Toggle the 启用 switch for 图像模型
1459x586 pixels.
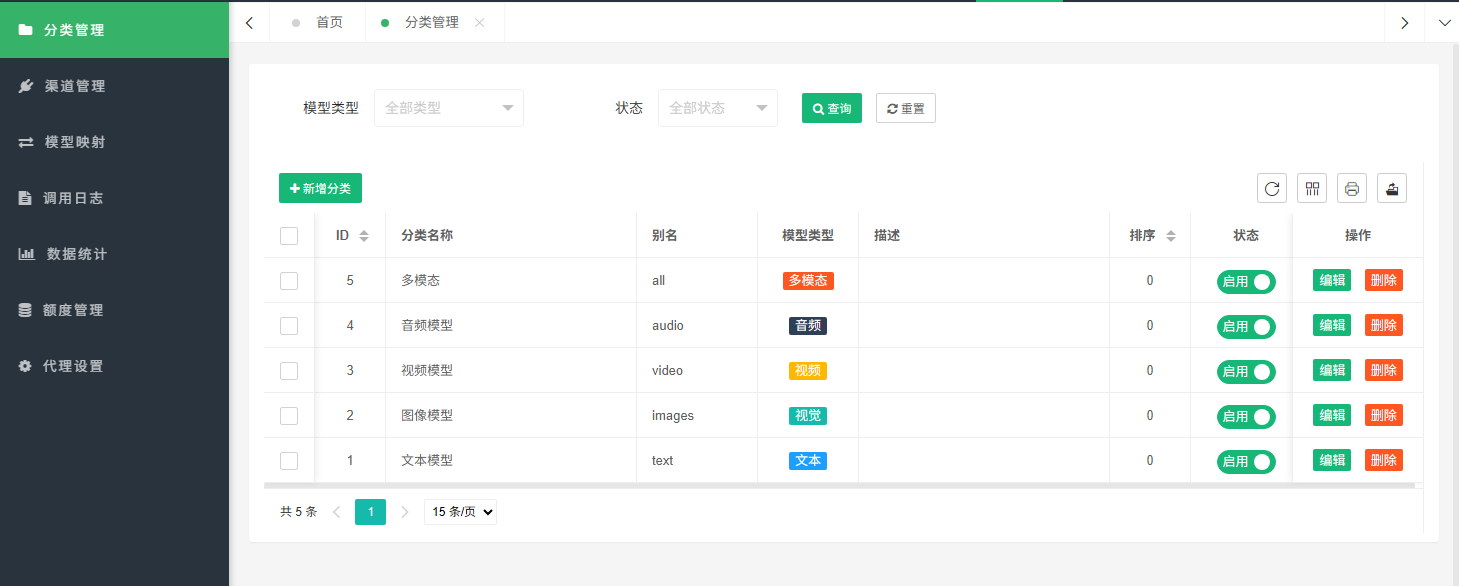[x=1246, y=417]
